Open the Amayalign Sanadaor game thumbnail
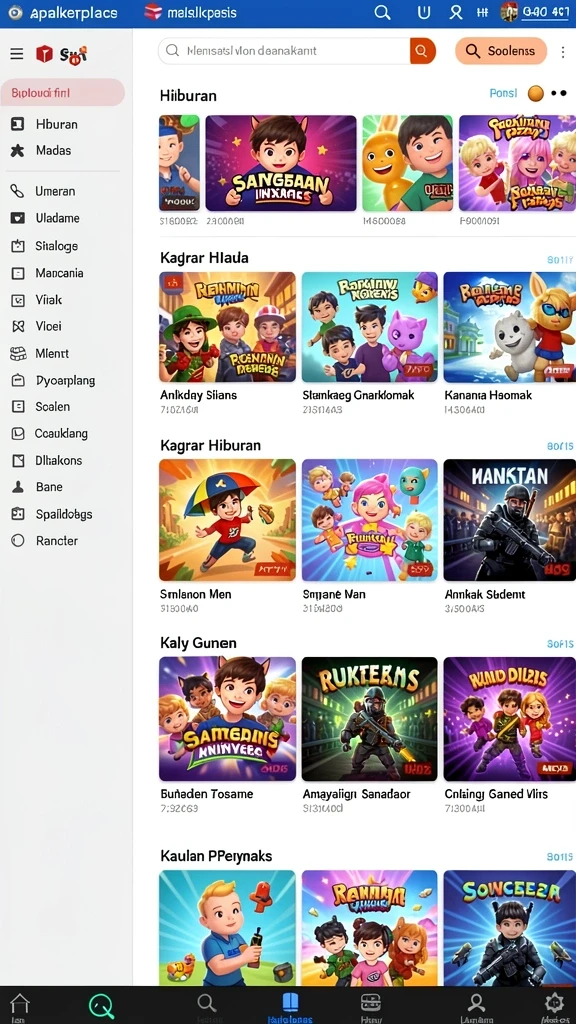This screenshot has width=576, height=1024. (x=370, y=719)
